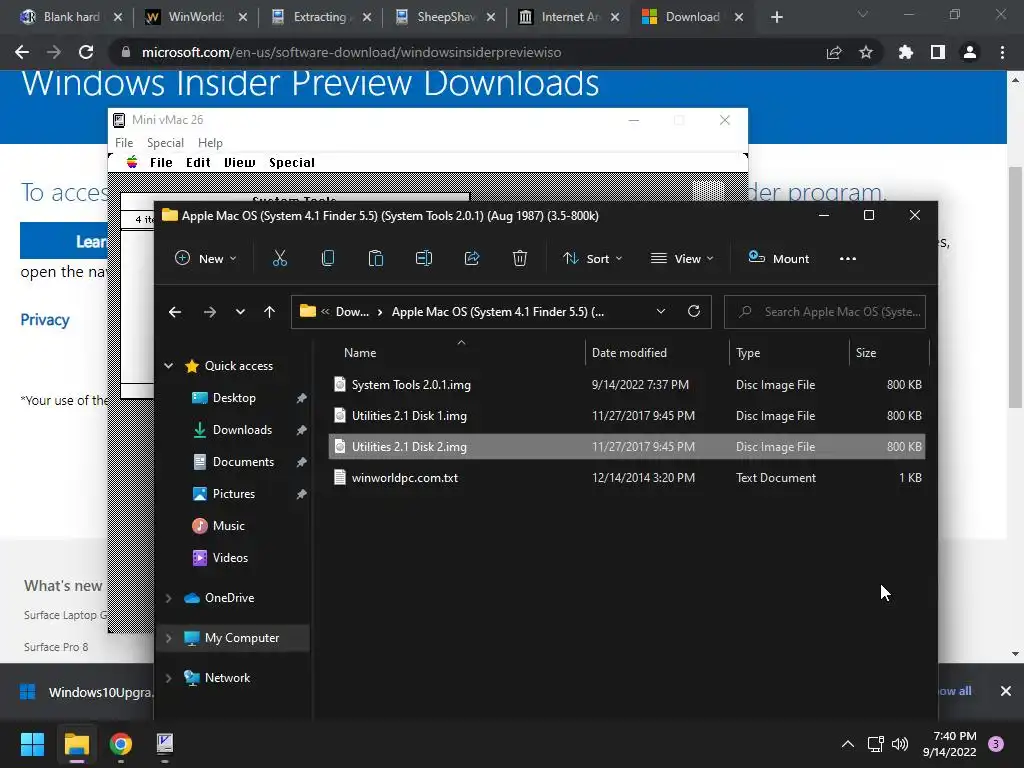Click the Cut scissors icon in File Explorer

[x=280, y=259]
